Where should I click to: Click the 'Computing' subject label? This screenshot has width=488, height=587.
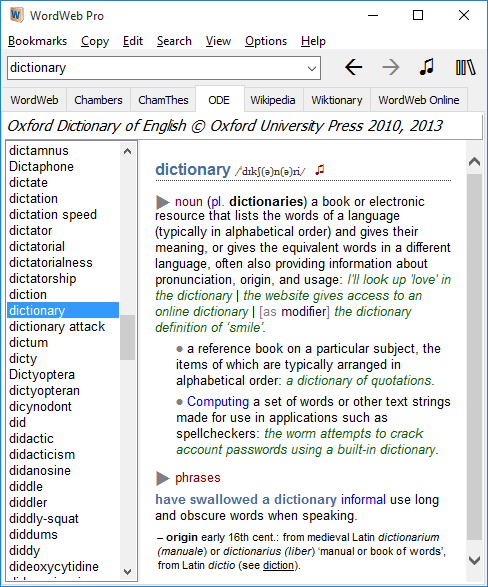(x=218, y=401)
